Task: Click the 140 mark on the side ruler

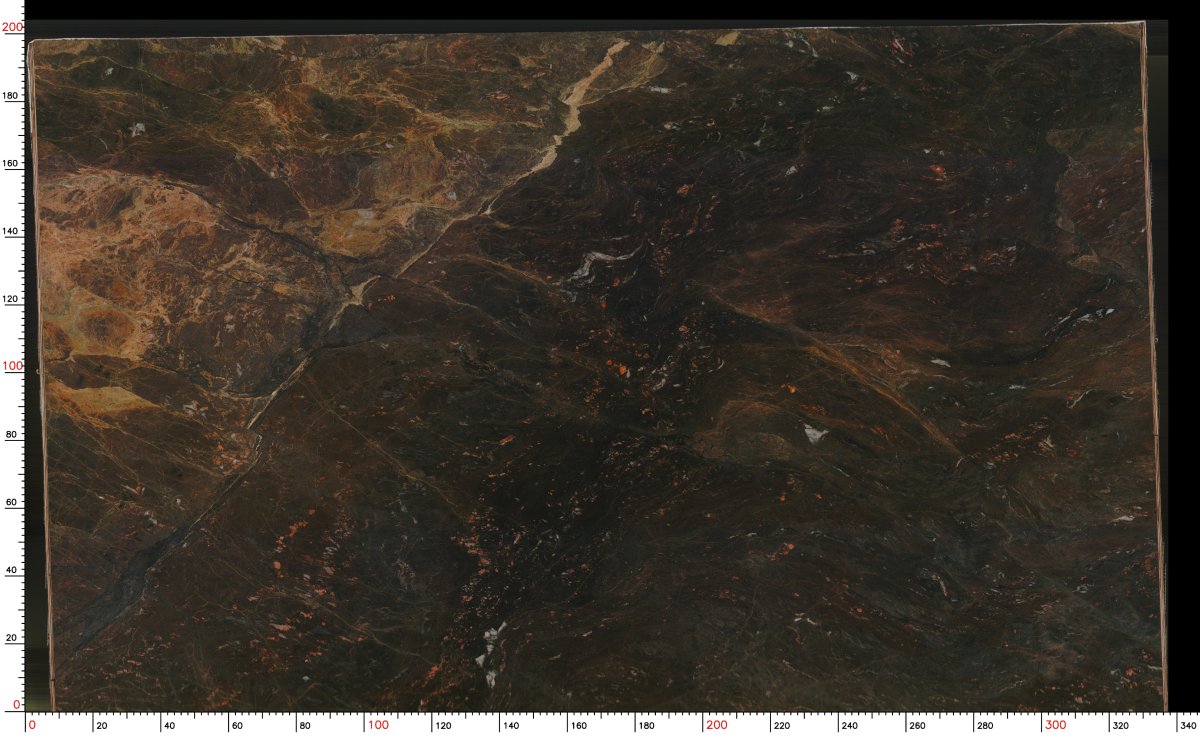Action: click(x=10, y=230)
